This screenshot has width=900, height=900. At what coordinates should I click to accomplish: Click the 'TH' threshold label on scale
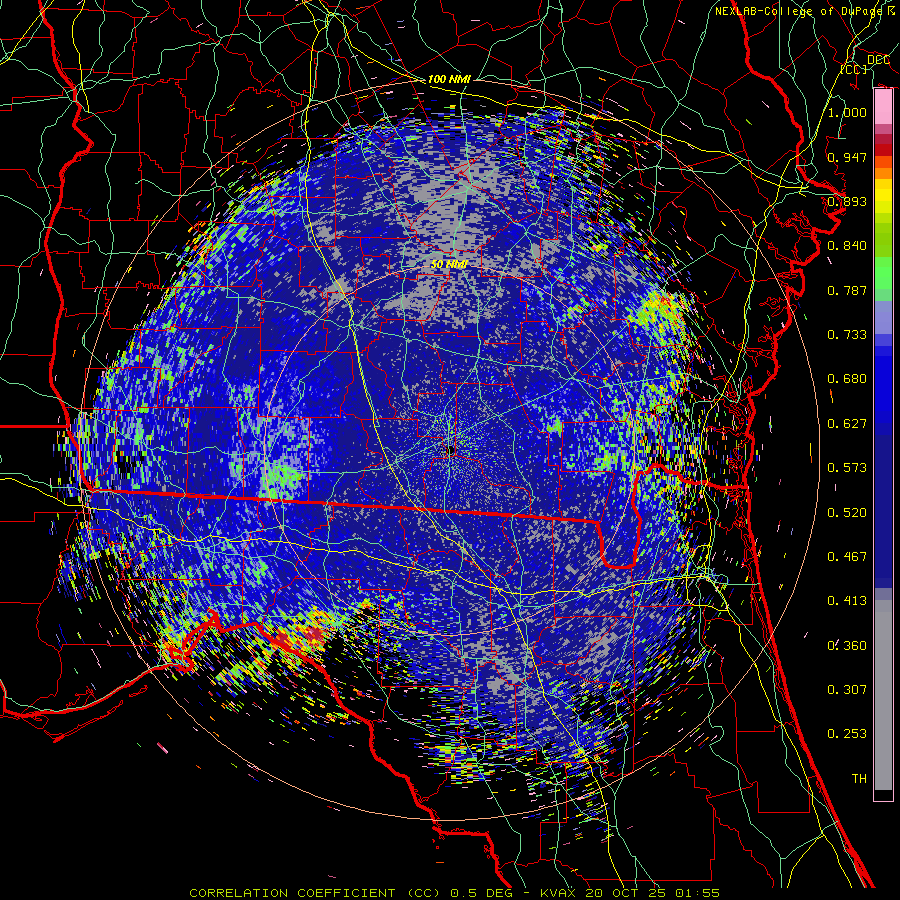(859, 779)
